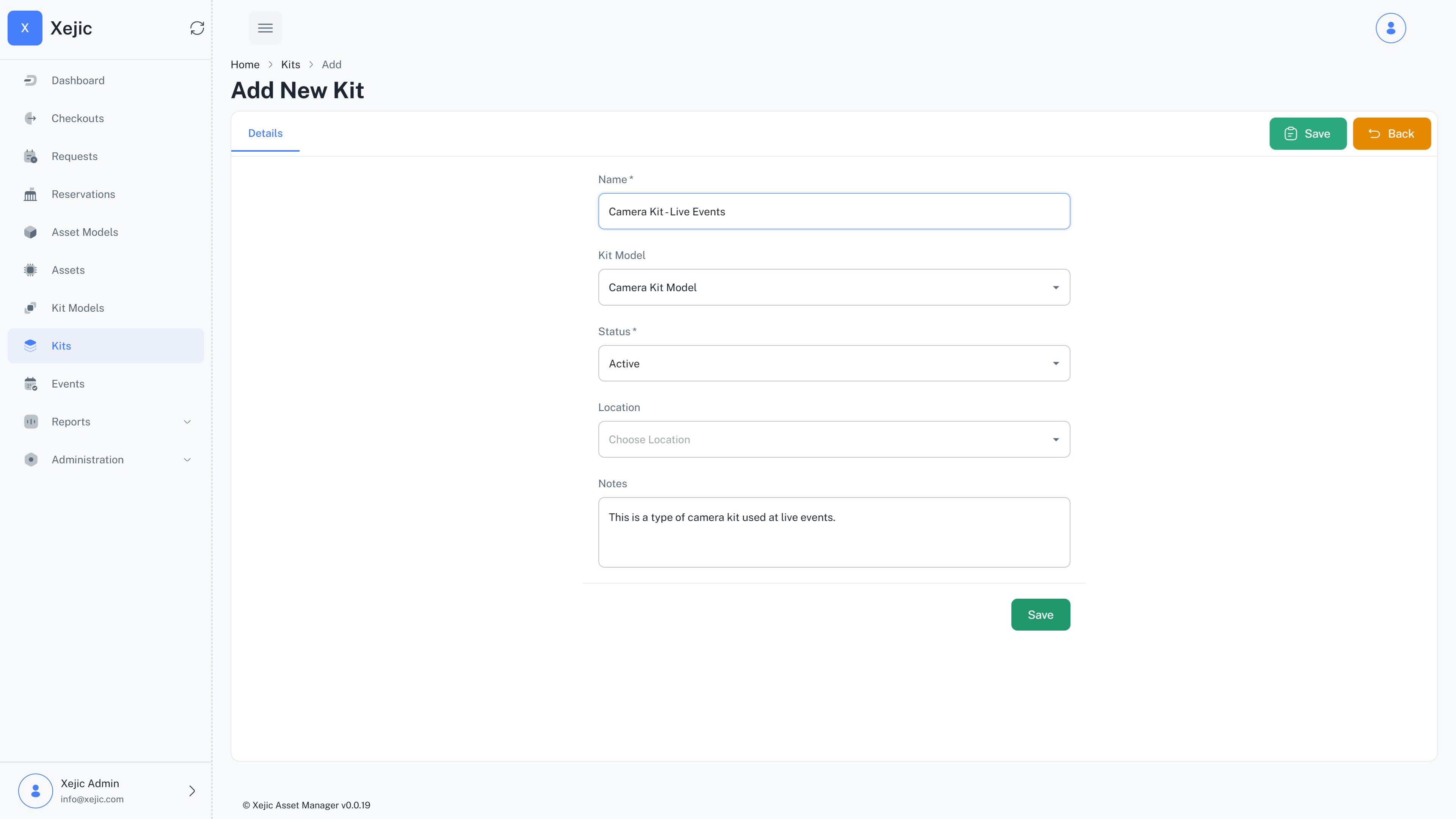This screenshot has height=819, width=1456.
Task: Open Requests in the sidebar
Action: coord(106,156)
